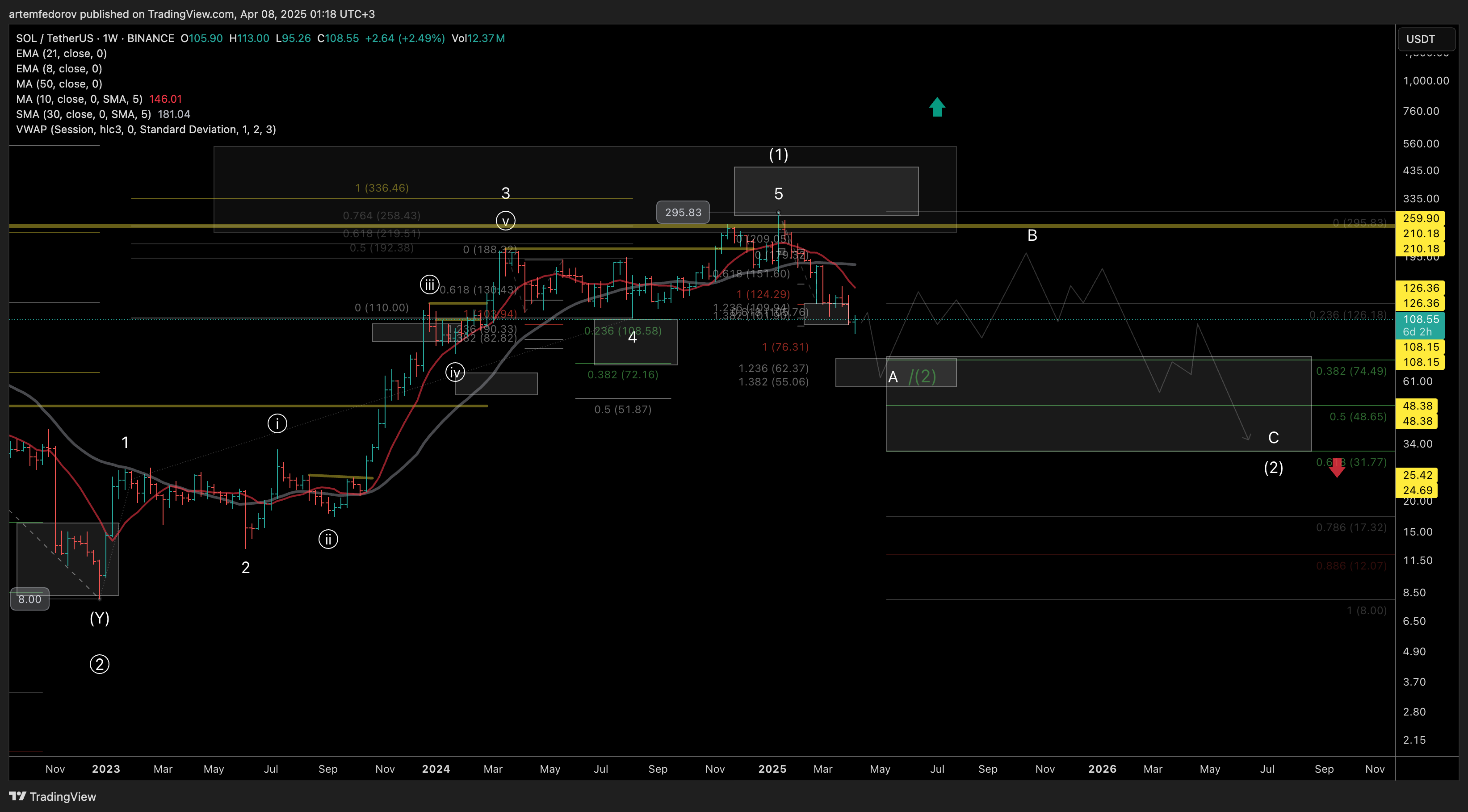
Task: Select the (1) wave label at top
Action: point(778,155)
